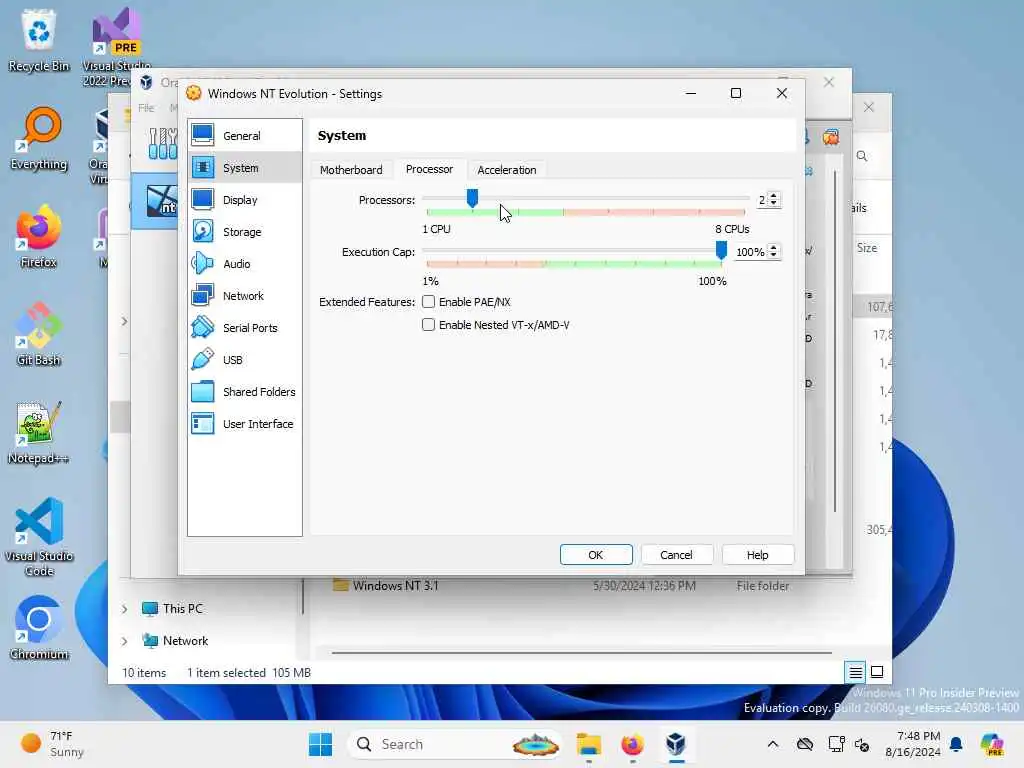This screenshot has width=1024, height=768.
Task: Open Visual Studio 2022 Preview shortcut
Action: (117, 47)
